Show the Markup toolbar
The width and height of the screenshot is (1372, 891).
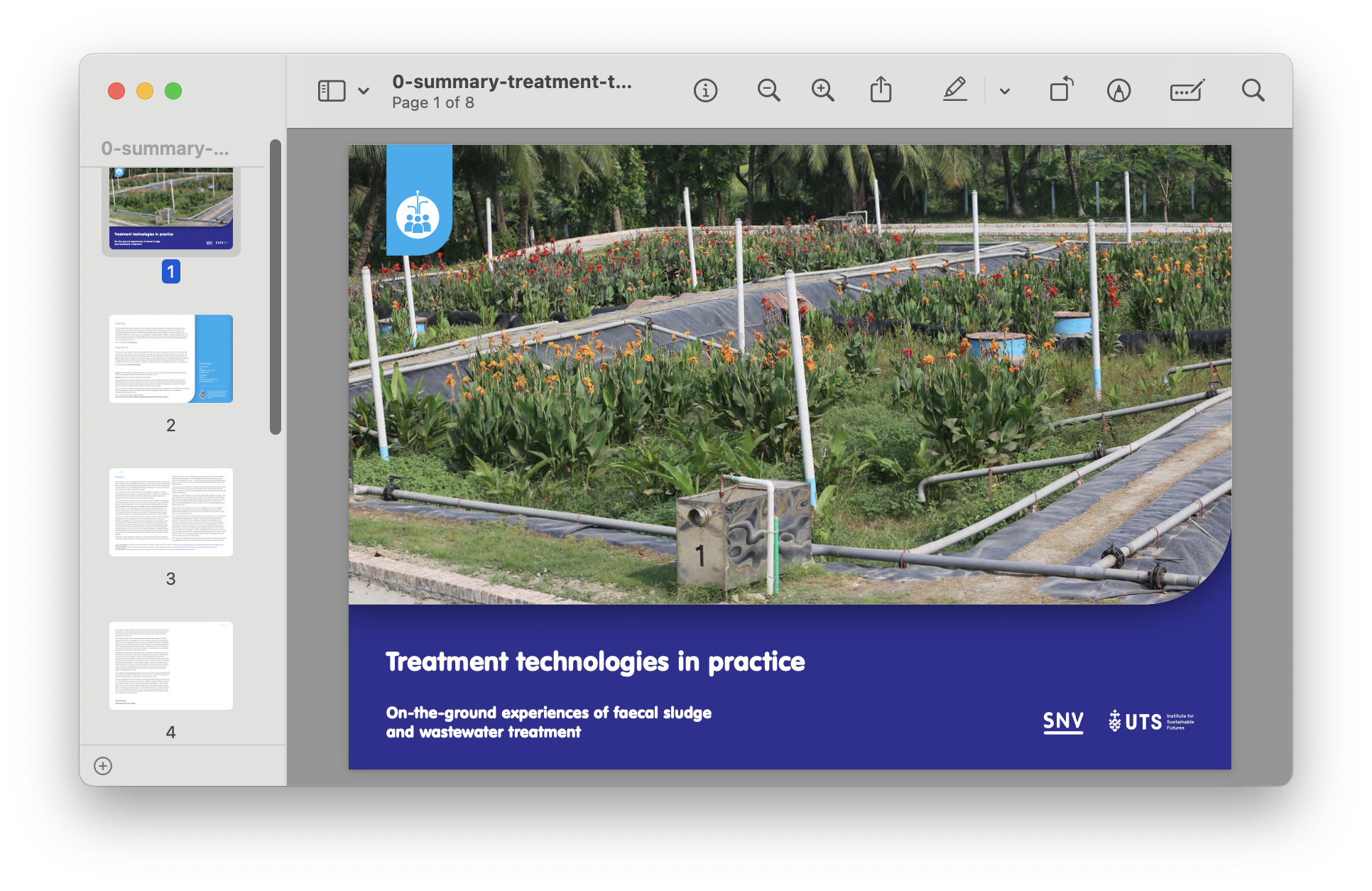pos(1118,91)
